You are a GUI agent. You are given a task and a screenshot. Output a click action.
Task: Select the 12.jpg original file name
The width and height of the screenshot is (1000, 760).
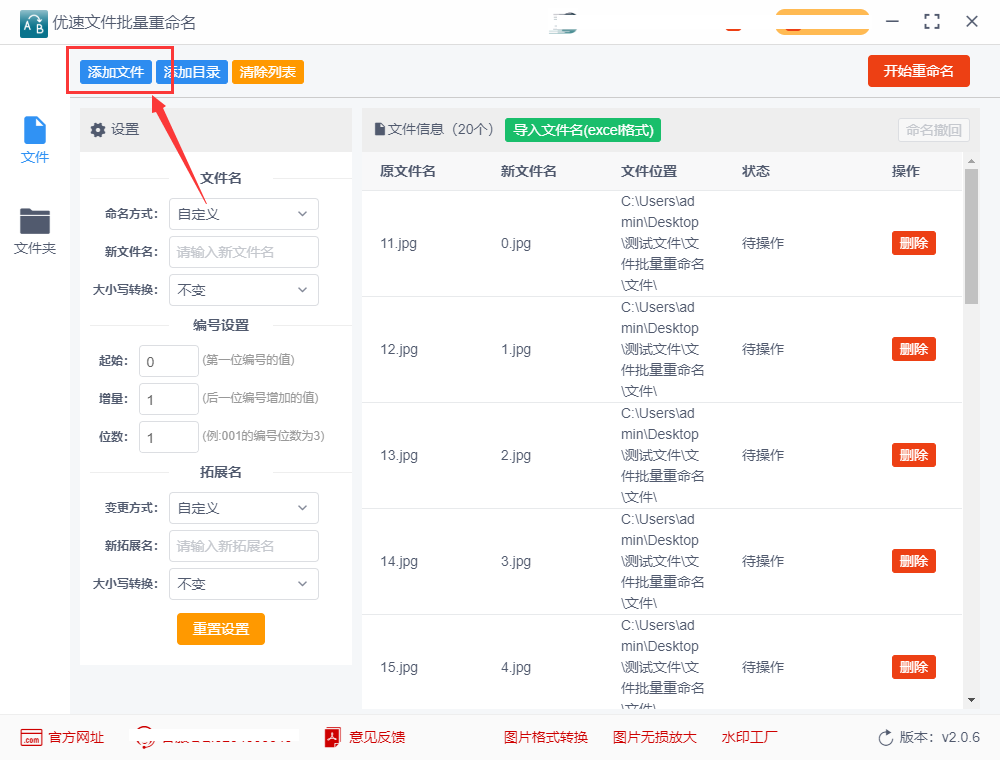(x=399, y=349)
